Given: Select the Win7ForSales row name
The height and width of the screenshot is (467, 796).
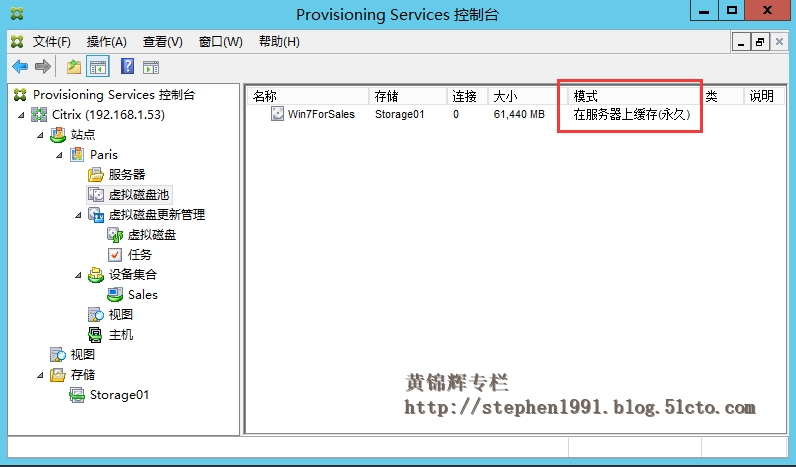Looking at the screenshot, I should [321, 114].
